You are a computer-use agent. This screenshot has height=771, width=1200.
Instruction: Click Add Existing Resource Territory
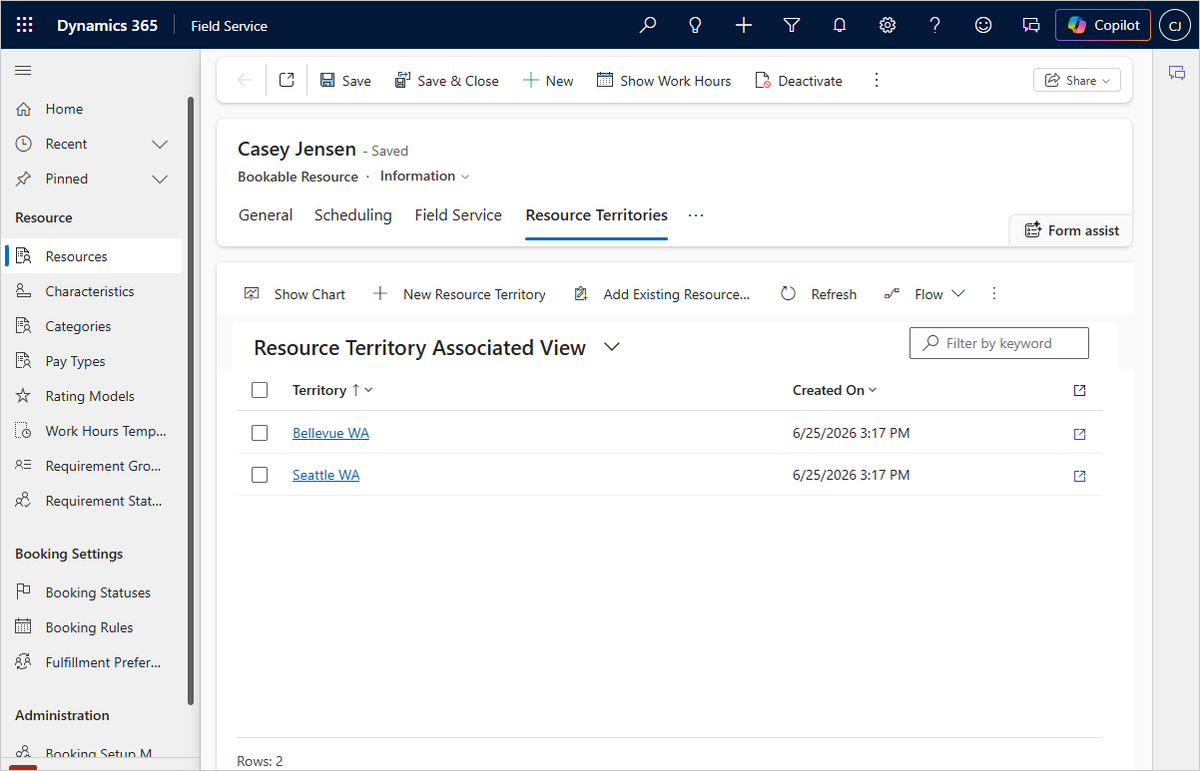click(662, 294)
